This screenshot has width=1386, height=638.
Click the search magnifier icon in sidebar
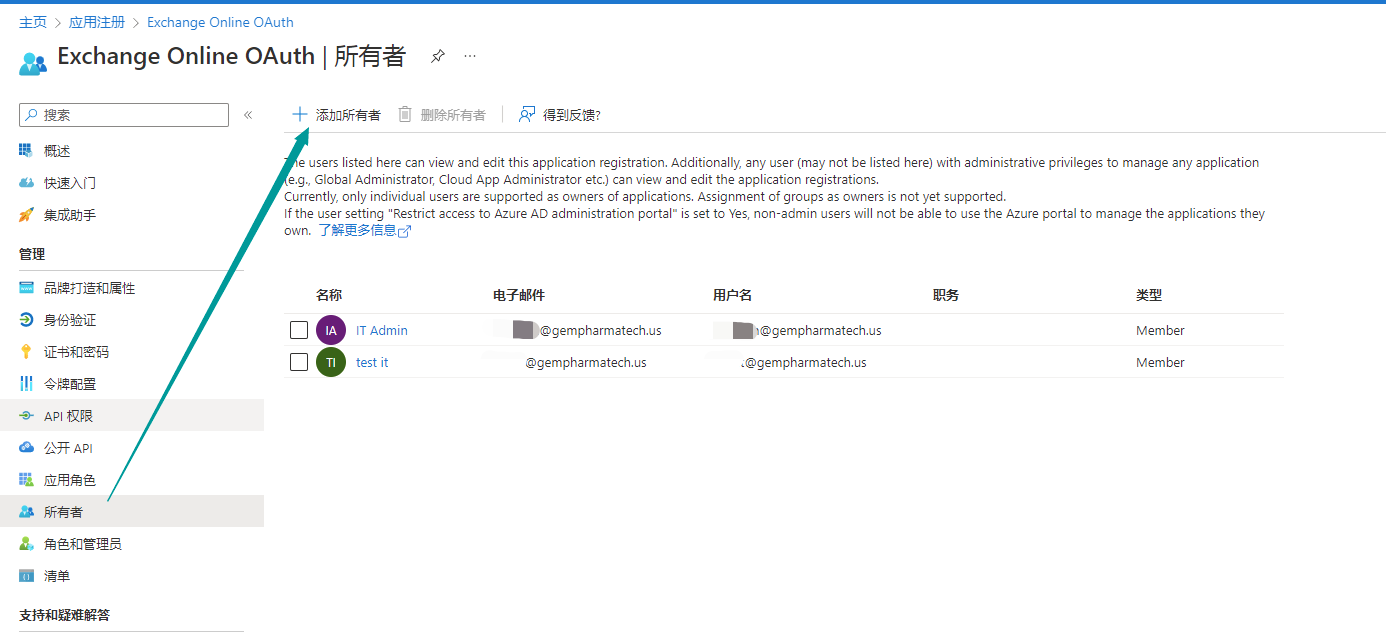click(32, 115)
